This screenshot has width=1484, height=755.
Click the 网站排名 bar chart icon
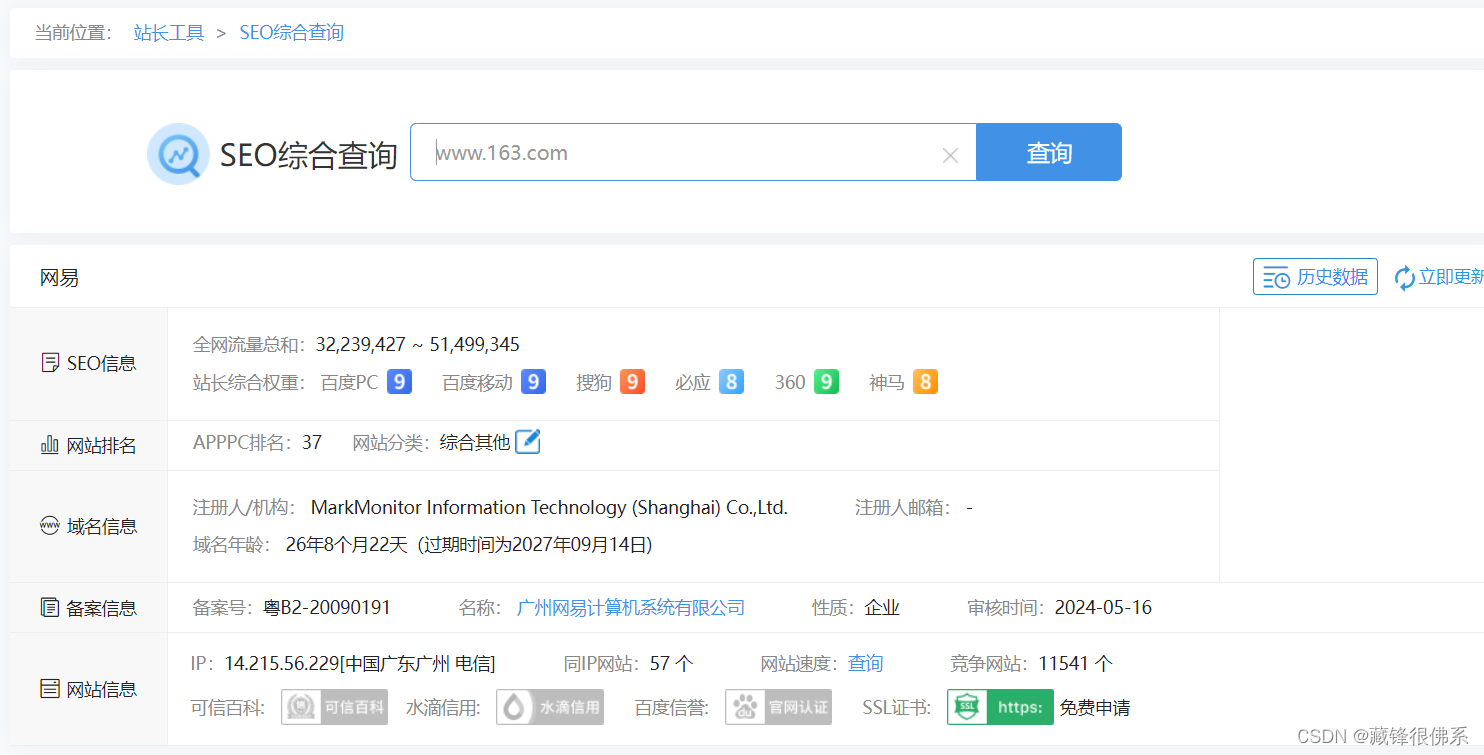[x=50, y=445]
